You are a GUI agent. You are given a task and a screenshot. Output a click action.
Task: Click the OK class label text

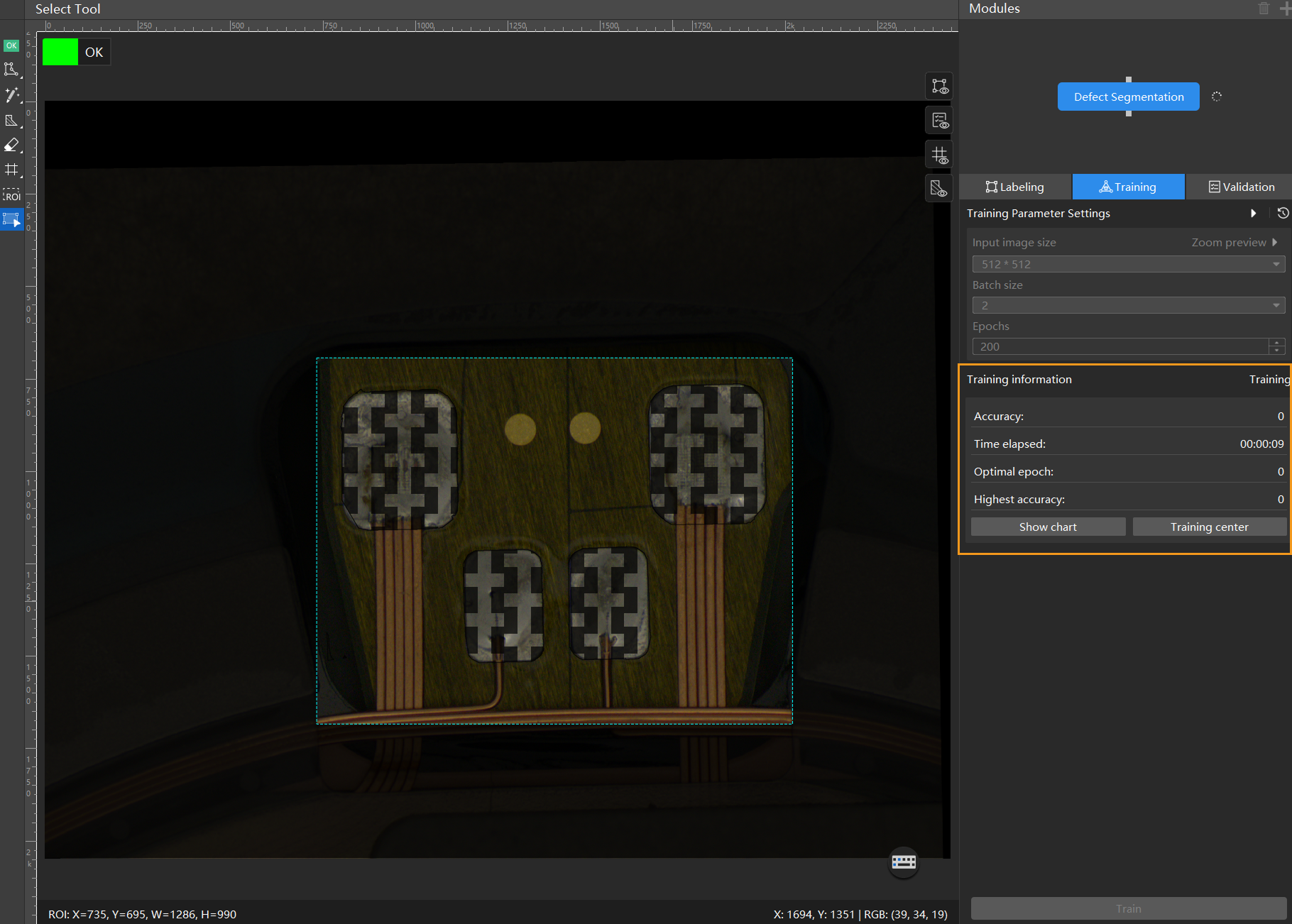[94, 52]
